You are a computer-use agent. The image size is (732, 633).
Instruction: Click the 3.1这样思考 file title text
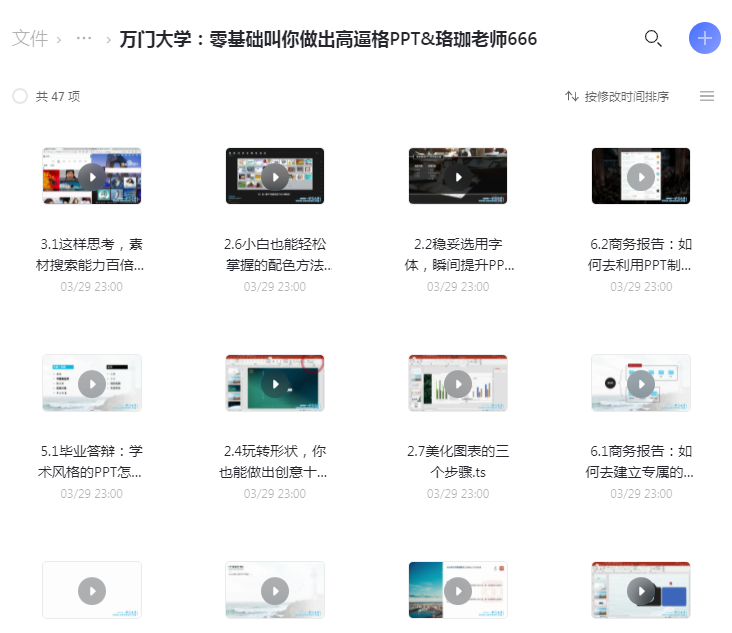[92, 254]
